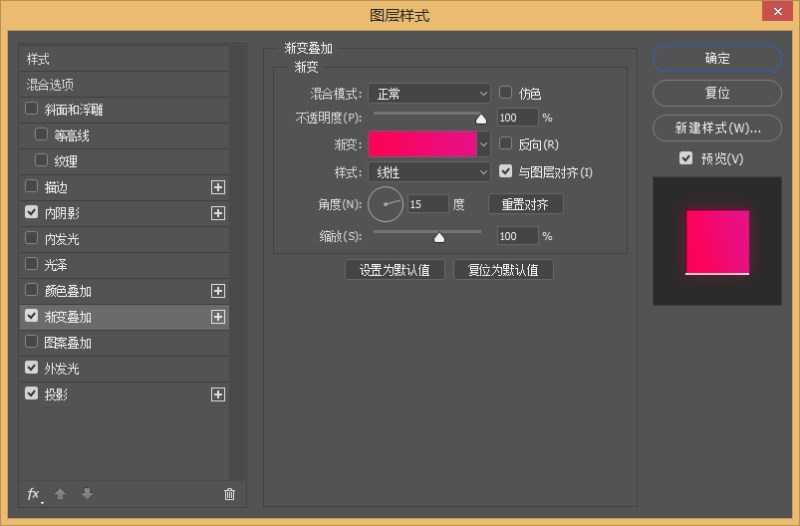This screenshot has height=526, width=800.
Task: Toggle the 反向(R) checkbox
Action: coord(506,144)
